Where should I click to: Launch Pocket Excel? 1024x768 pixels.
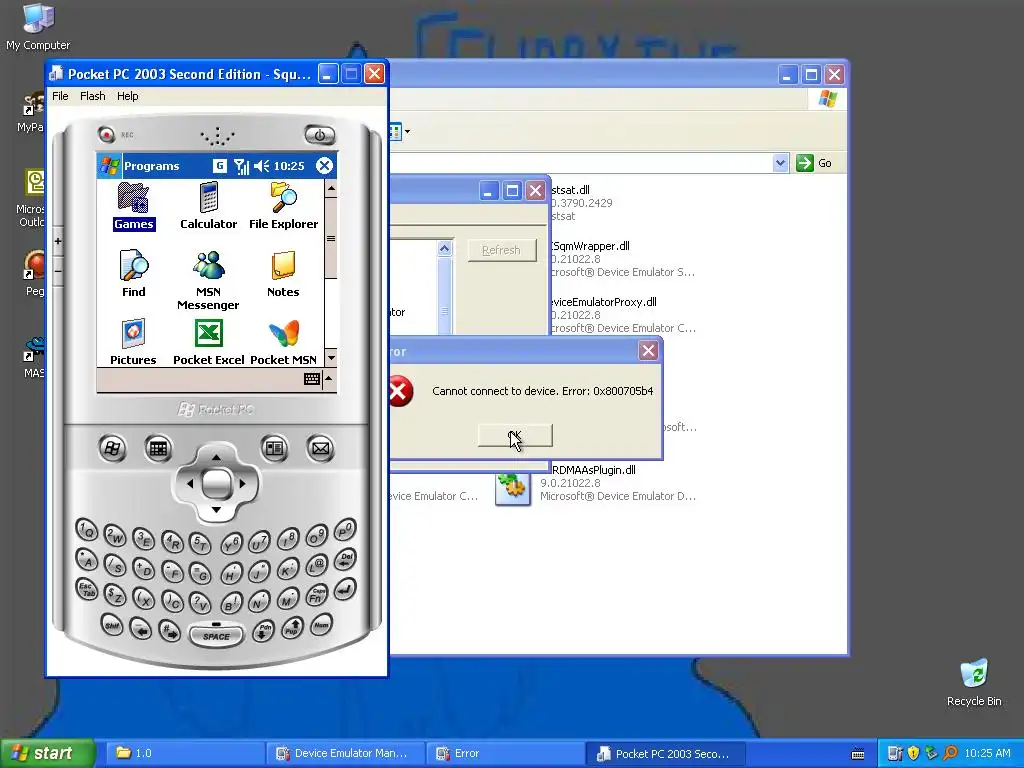tap(208, 342)
